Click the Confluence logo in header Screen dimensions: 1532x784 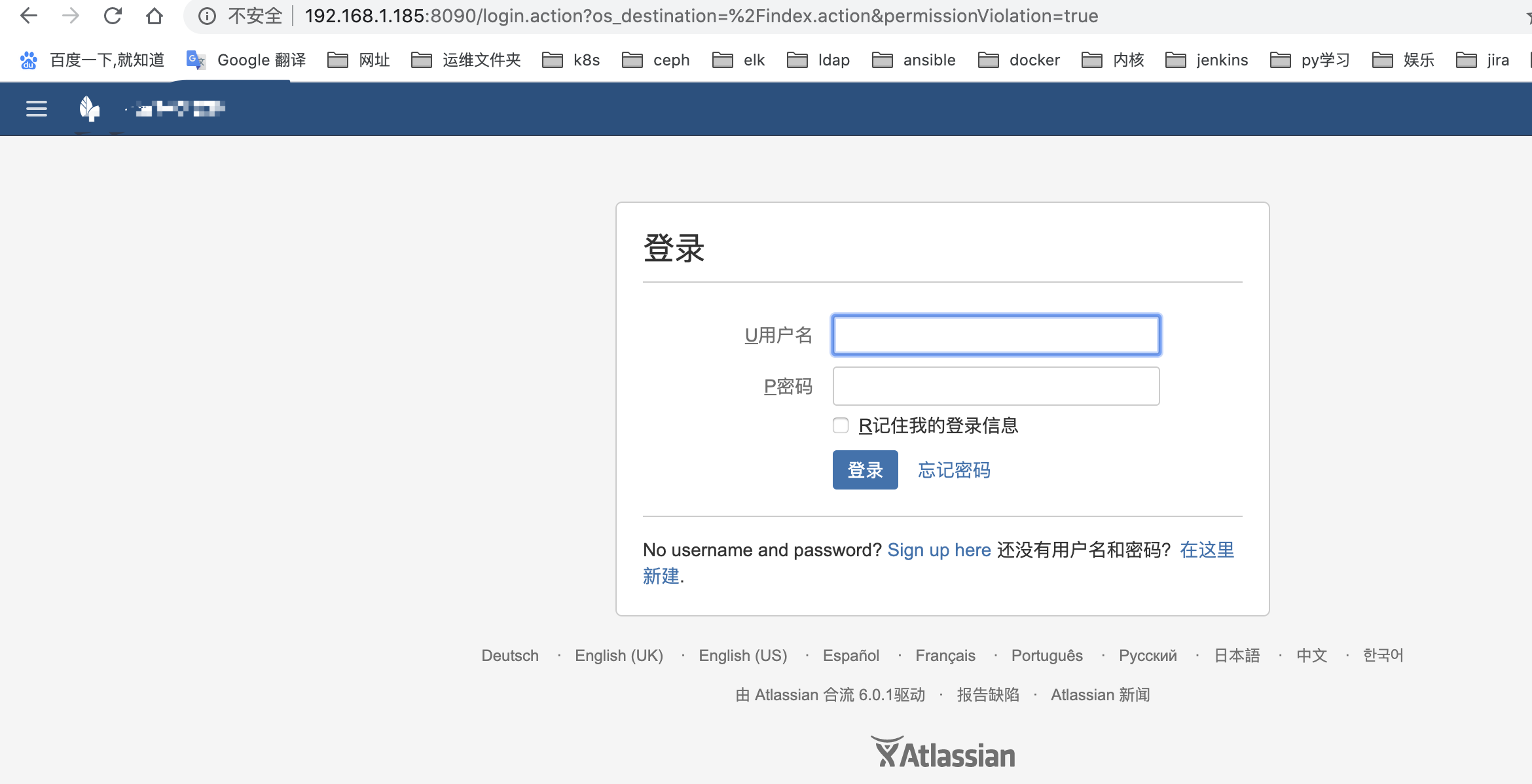coord(89,109)
